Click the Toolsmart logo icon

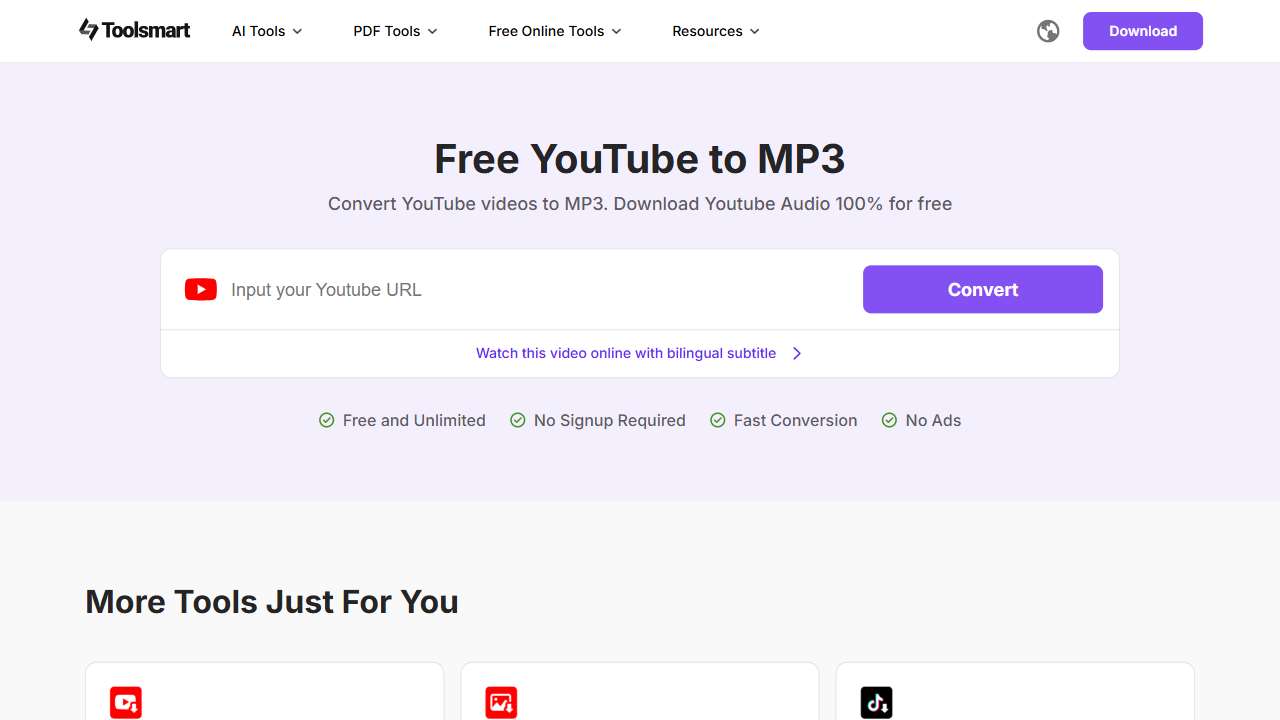90,30
